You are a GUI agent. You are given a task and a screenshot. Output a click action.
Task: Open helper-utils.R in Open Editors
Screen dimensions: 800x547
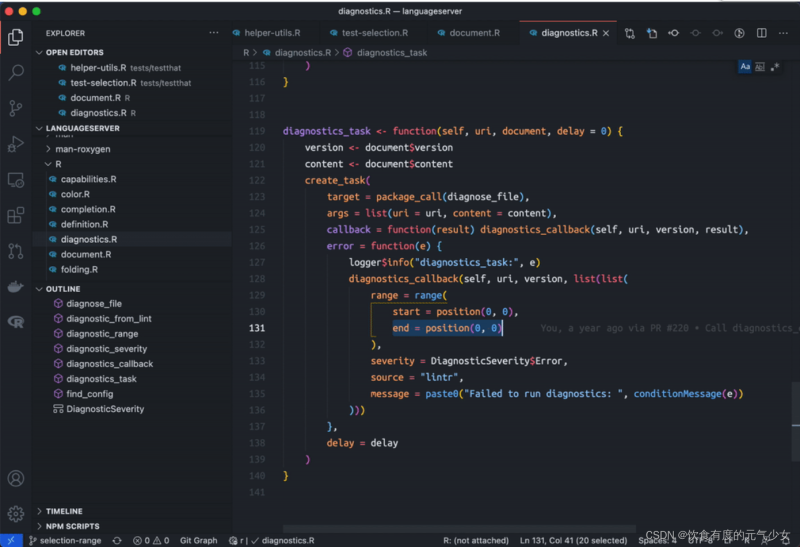tap(132, 68)
